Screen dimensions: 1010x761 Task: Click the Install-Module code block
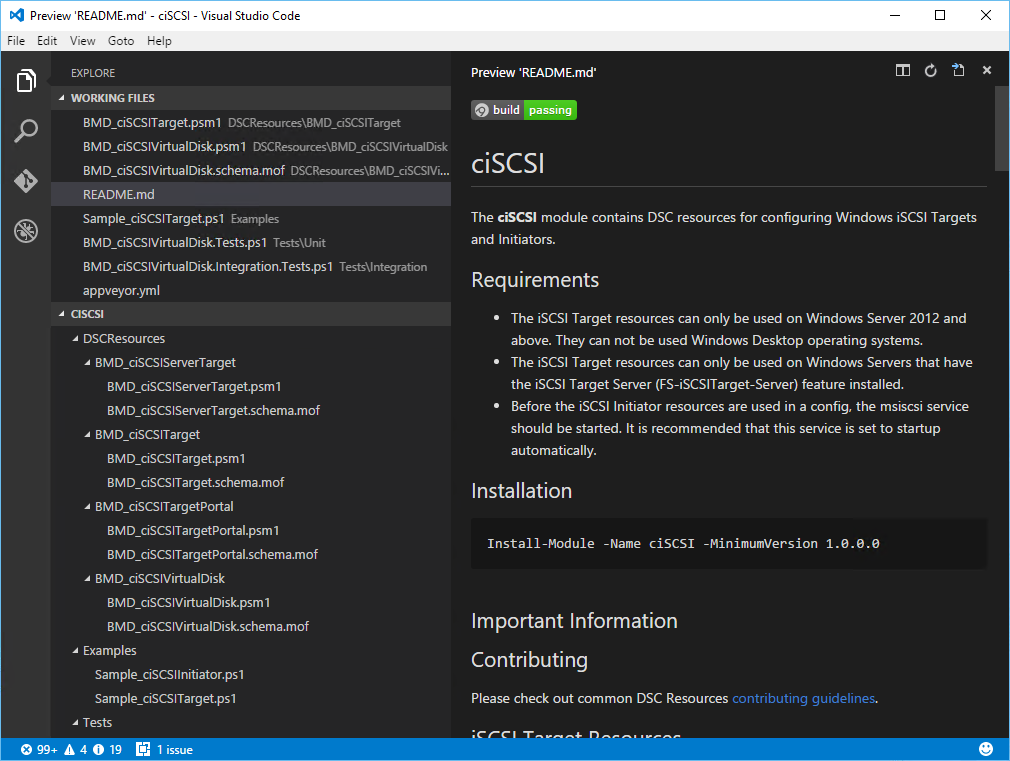[x=729, y=544]
